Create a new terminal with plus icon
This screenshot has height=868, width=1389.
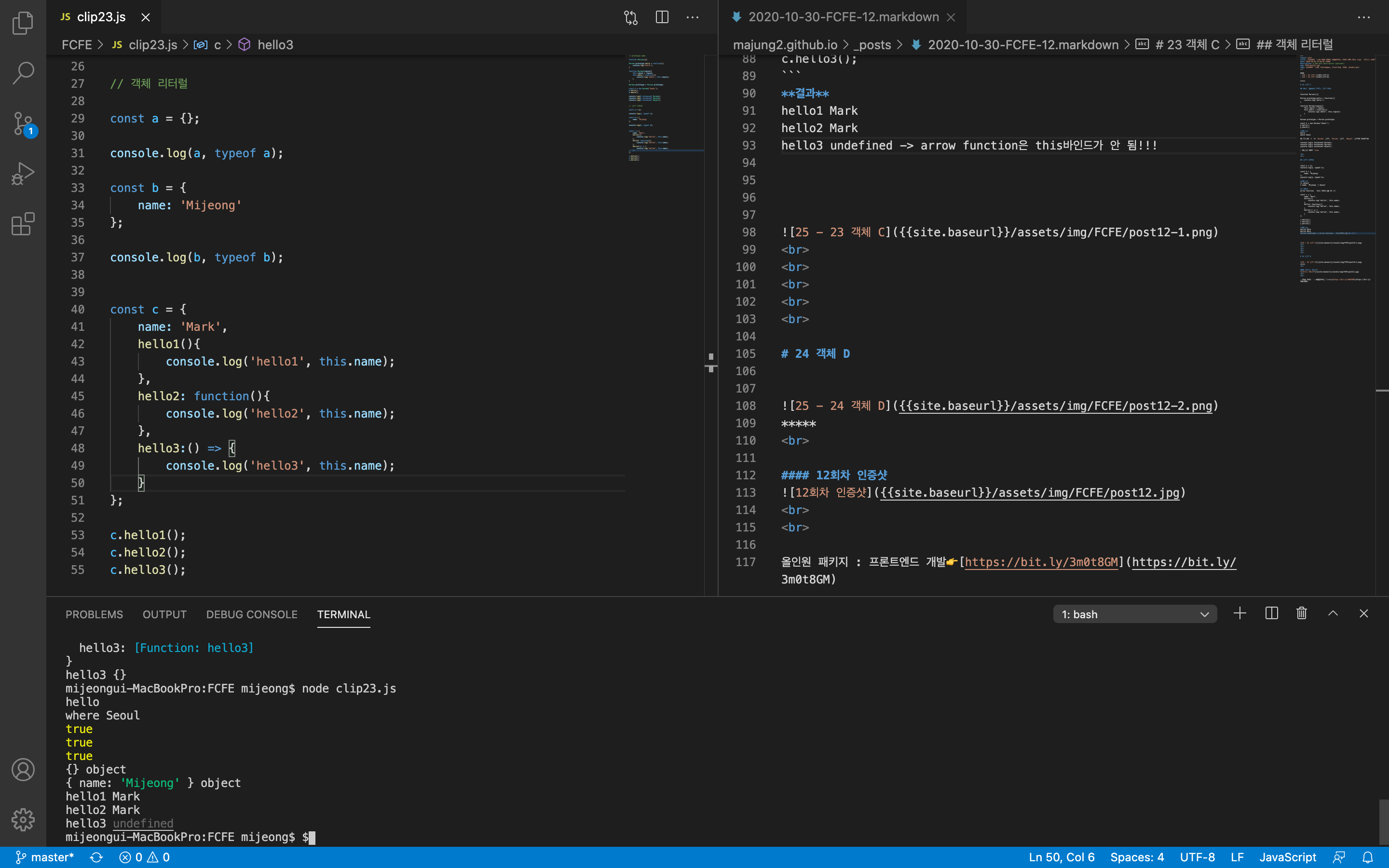click(x=1240, y=614)
